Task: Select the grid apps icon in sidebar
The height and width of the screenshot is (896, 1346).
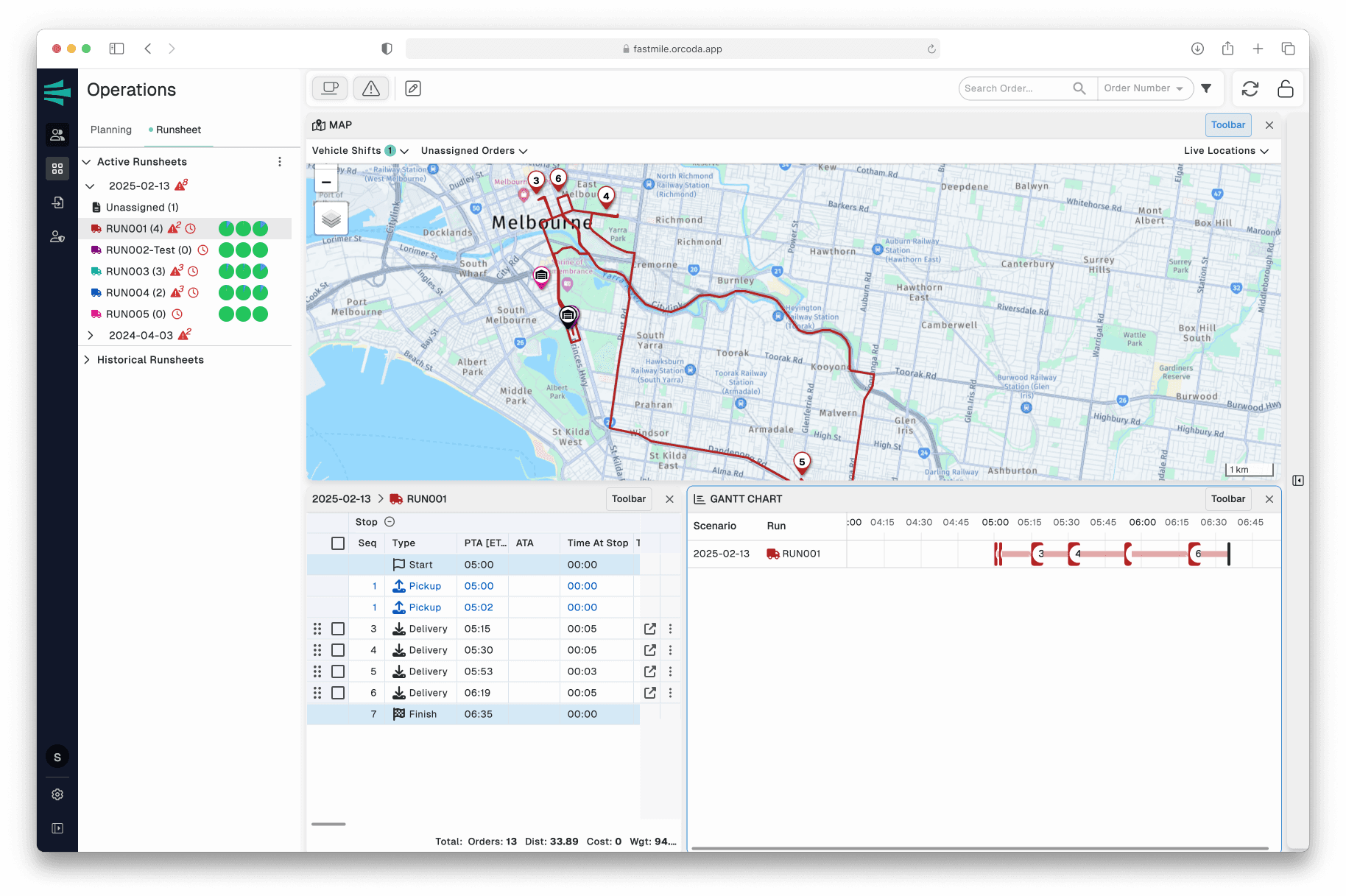Action: [57, 168]
